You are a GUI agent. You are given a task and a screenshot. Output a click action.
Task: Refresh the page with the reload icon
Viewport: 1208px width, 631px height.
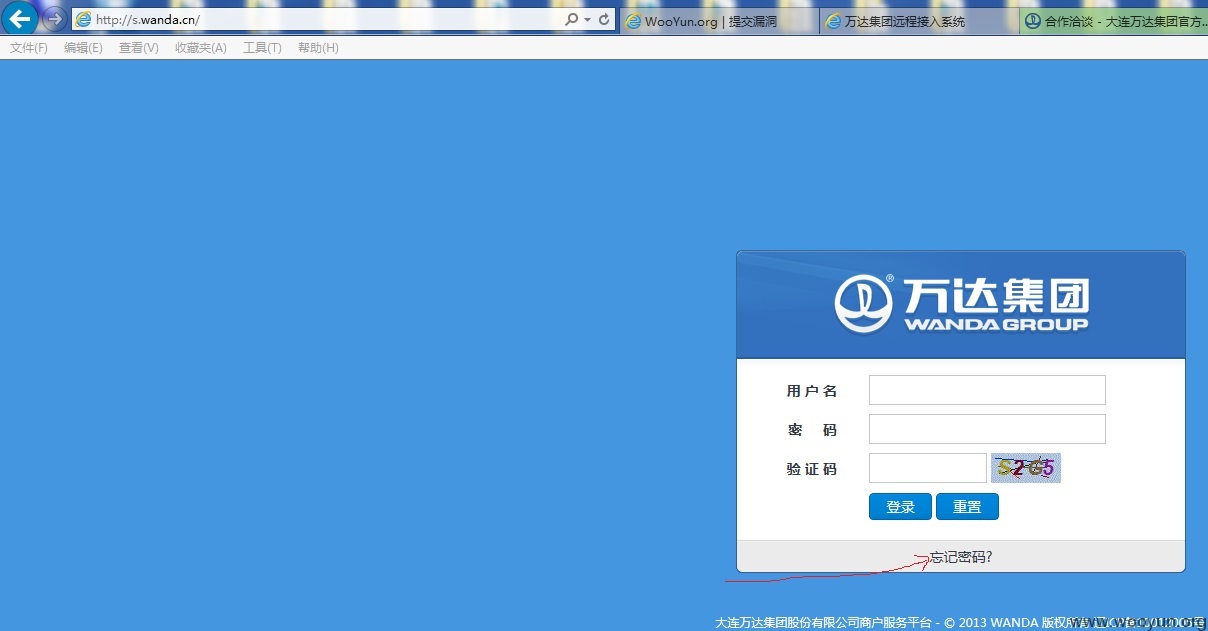click(604, 20)
